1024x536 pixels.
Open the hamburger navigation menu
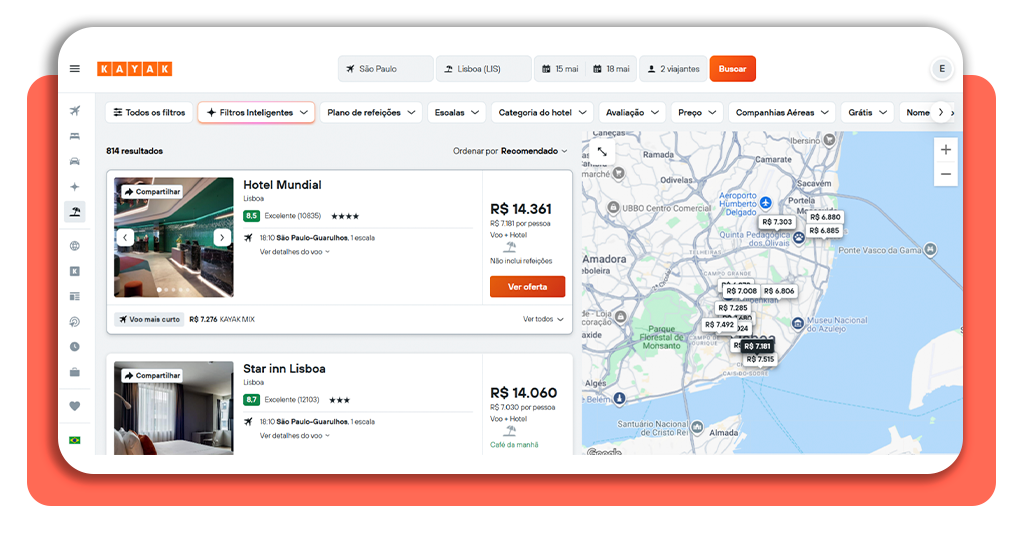[x=75, y=69]
